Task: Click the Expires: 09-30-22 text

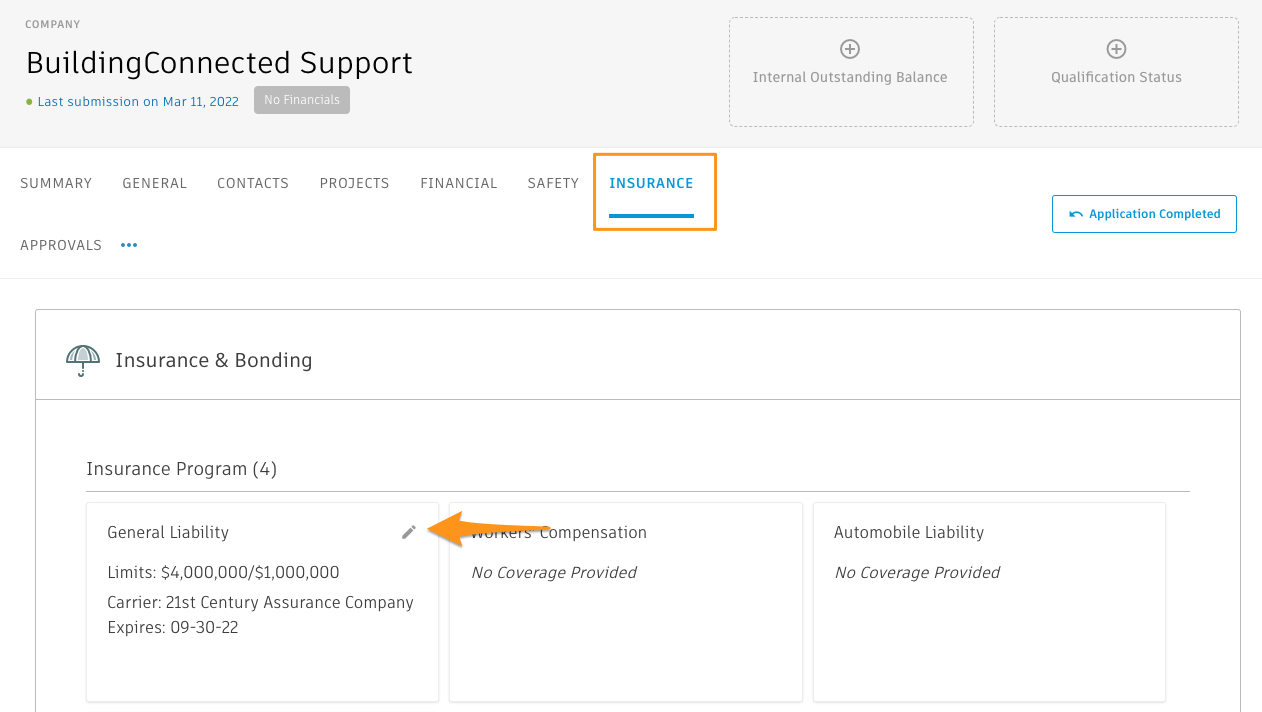Action: [173, 628]
